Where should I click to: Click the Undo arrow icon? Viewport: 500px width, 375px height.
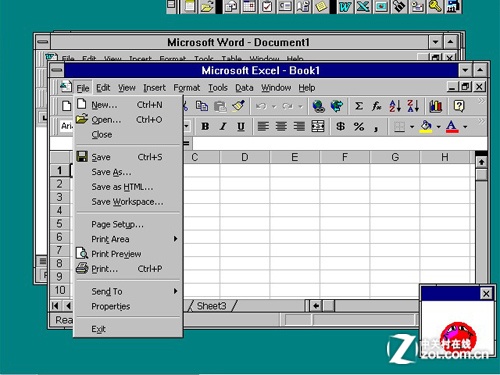tap(261, 106)
